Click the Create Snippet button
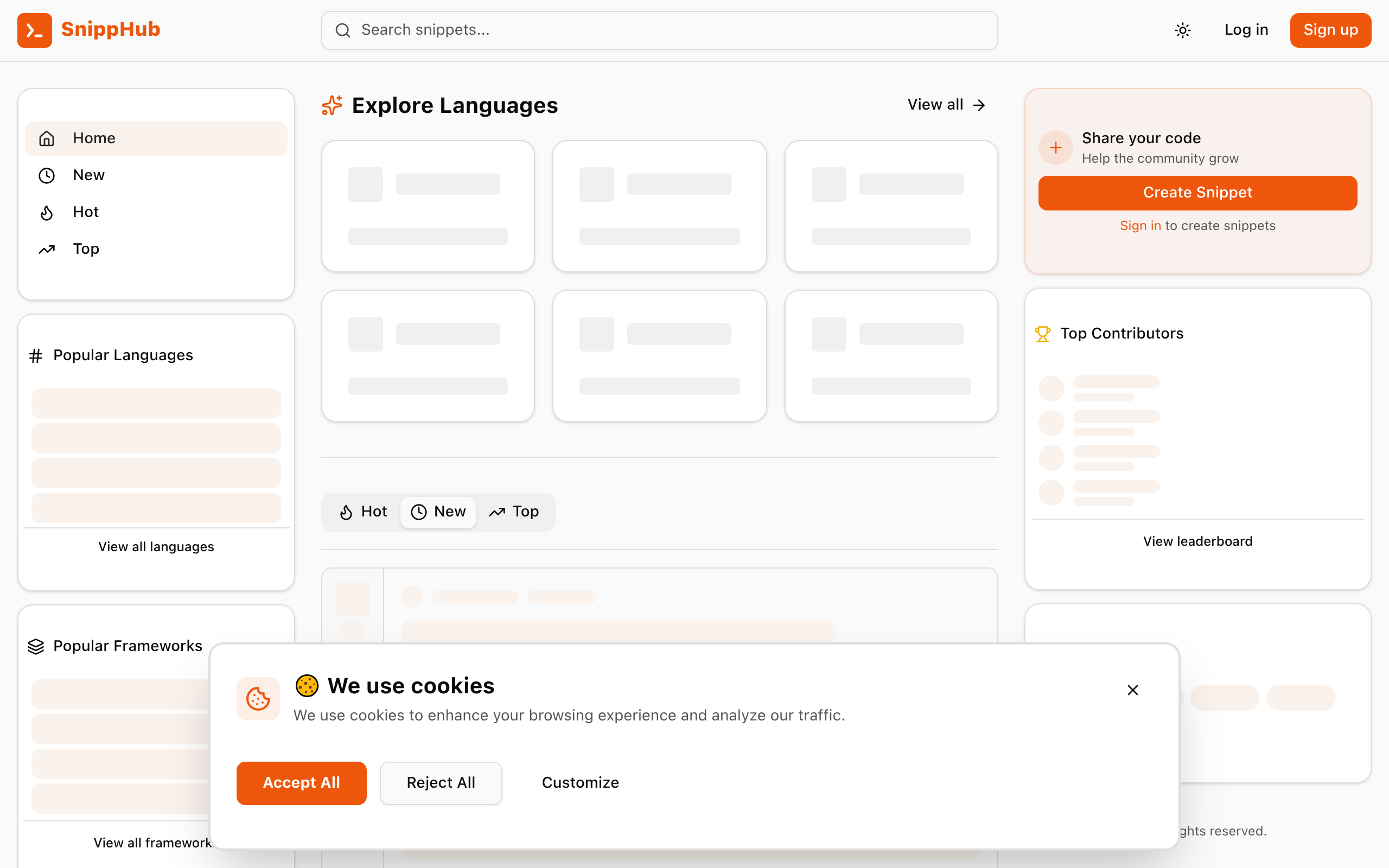Screen dimensions: 1389x868 (x=1197, y=193)
